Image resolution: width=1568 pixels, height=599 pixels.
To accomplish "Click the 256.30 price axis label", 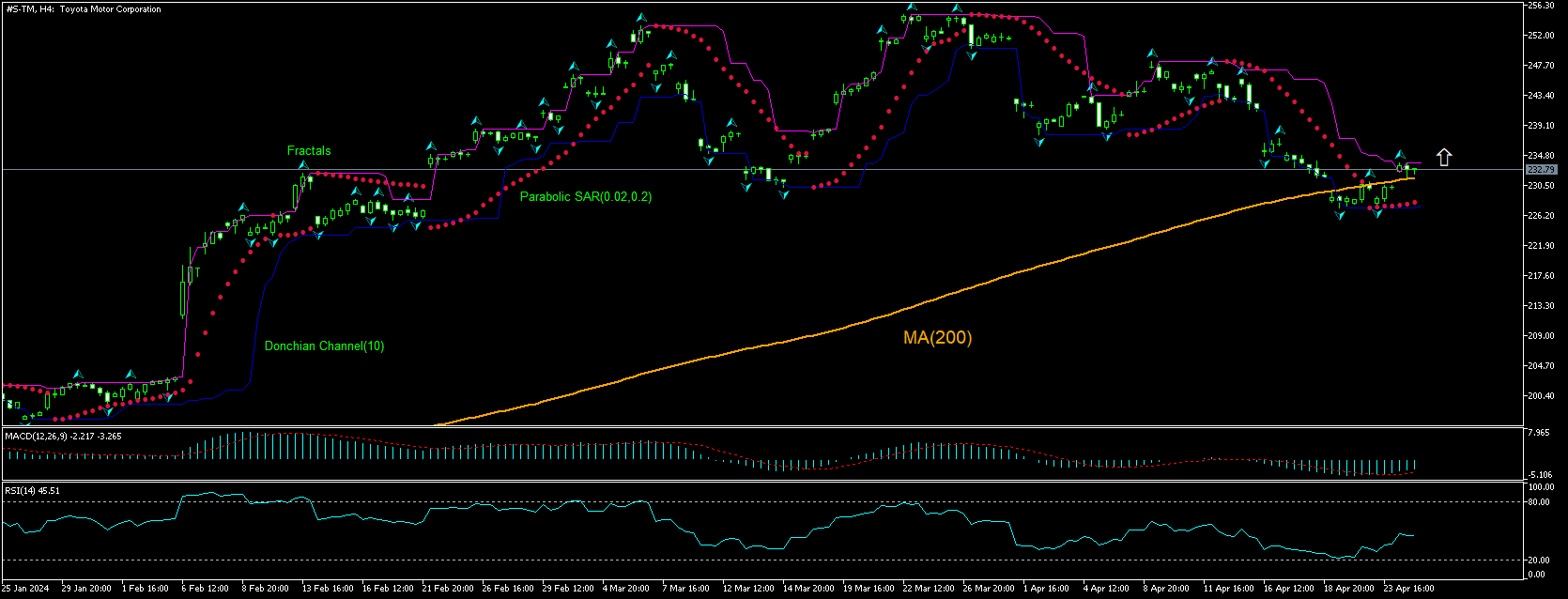I will tap(1541, 6).
